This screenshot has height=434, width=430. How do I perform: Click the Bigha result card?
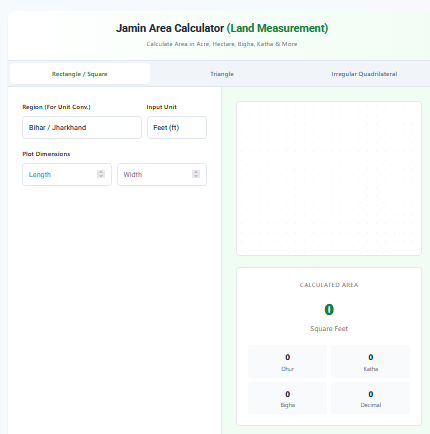point(288,398)
